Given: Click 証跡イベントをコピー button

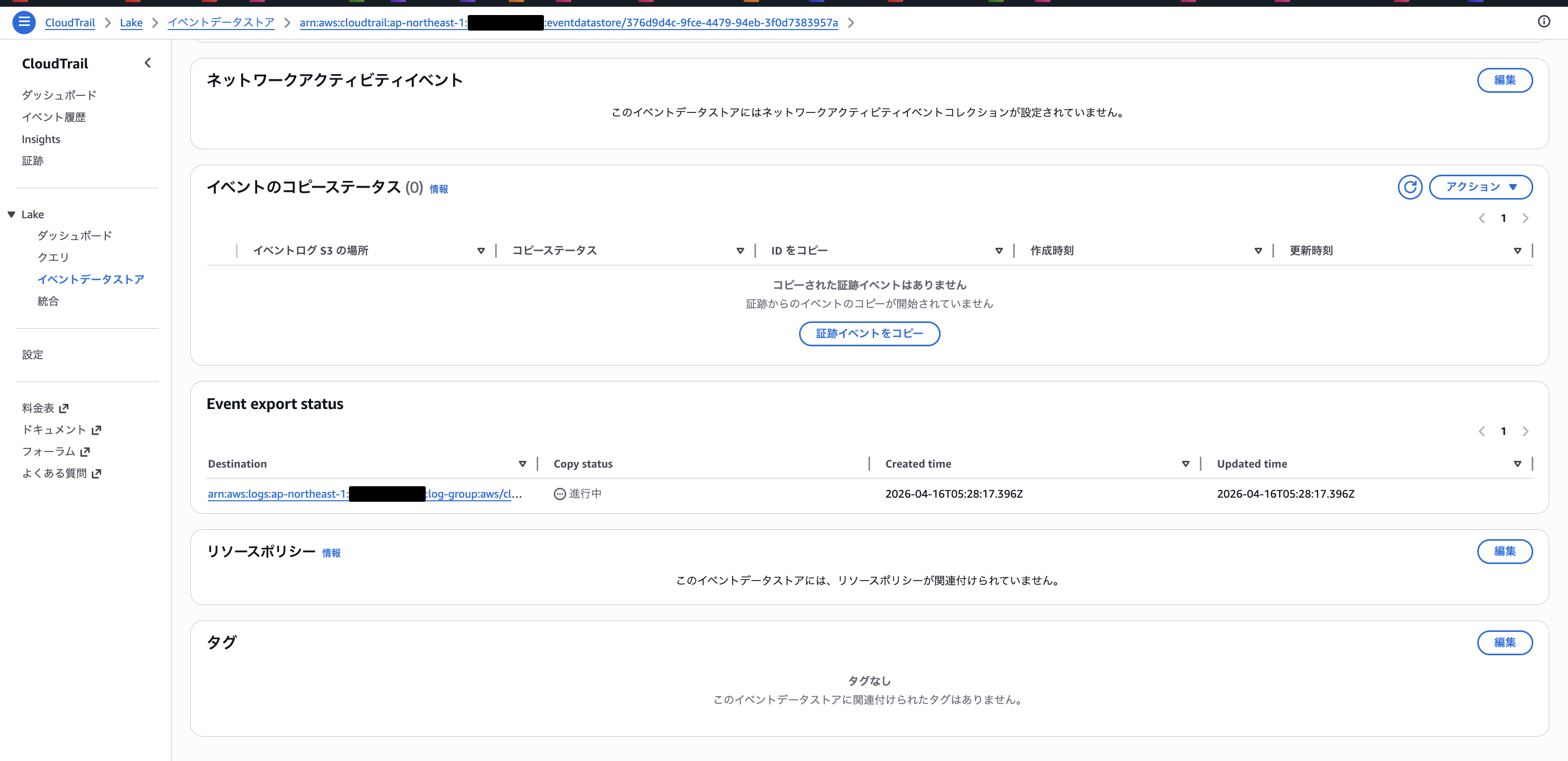Looking at the screenshot, I should point(869,334).
